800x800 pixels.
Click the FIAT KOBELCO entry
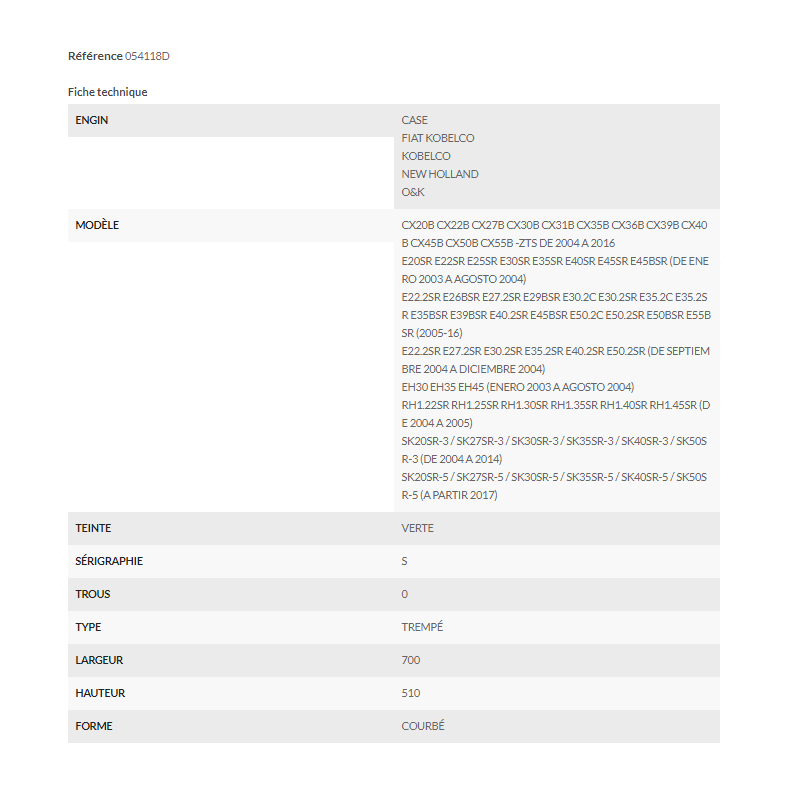click(438, 138)
